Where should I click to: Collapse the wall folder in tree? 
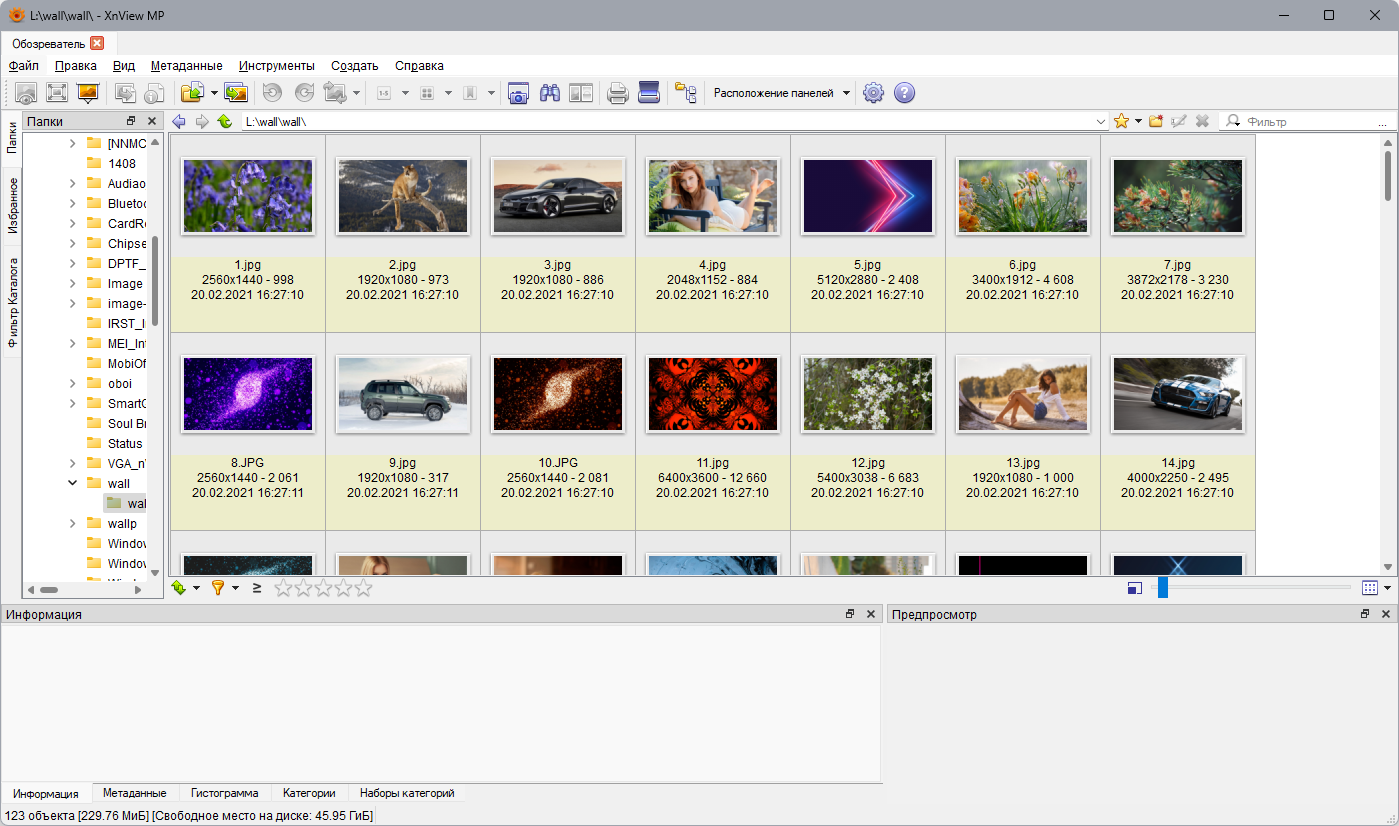(x=73, y=483)
